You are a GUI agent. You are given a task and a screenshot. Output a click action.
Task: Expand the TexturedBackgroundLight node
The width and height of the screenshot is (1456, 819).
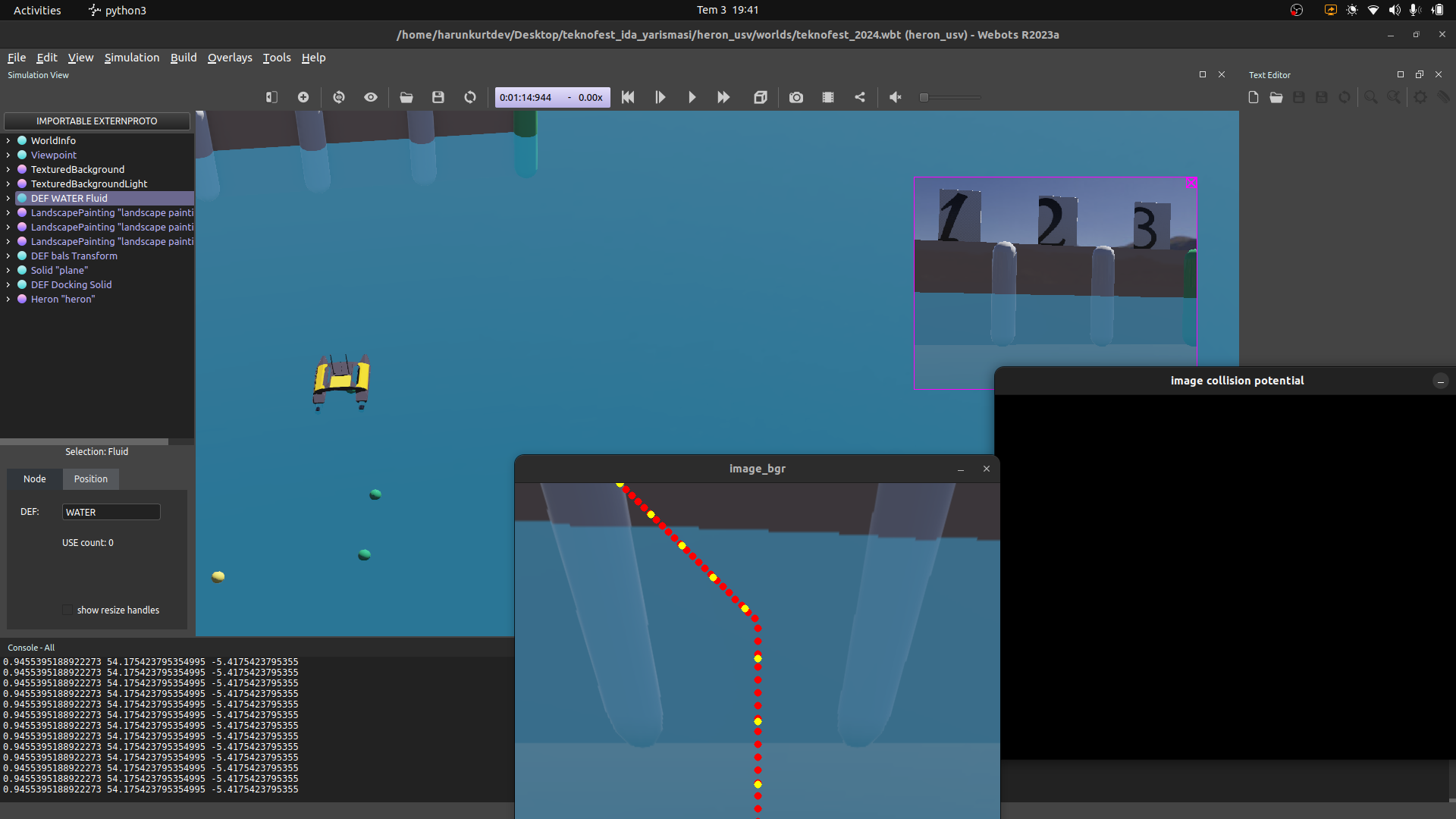[x=8, y=184]
